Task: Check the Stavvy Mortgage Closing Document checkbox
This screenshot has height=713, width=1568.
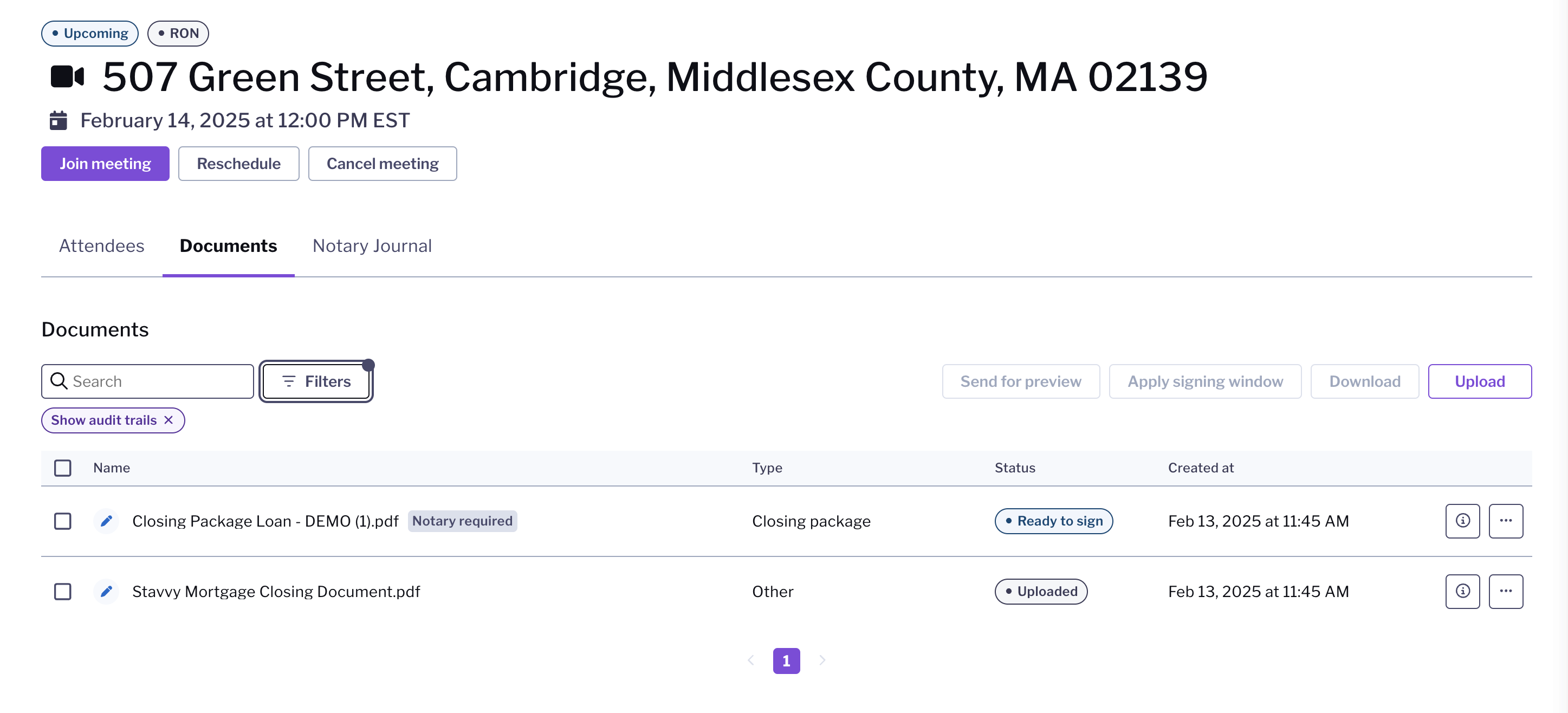Action: (63, 591)
